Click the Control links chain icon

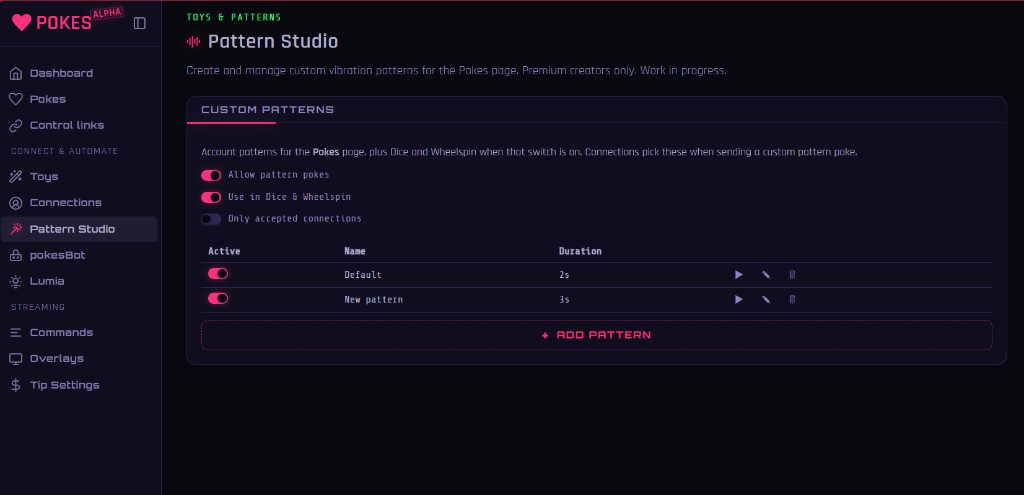tap(16, 125)
